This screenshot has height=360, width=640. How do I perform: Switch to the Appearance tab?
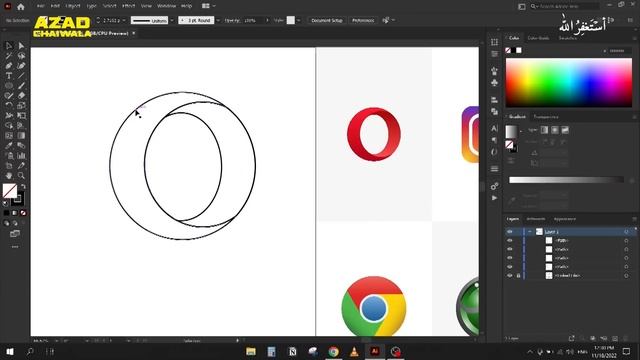click(565, 219)
